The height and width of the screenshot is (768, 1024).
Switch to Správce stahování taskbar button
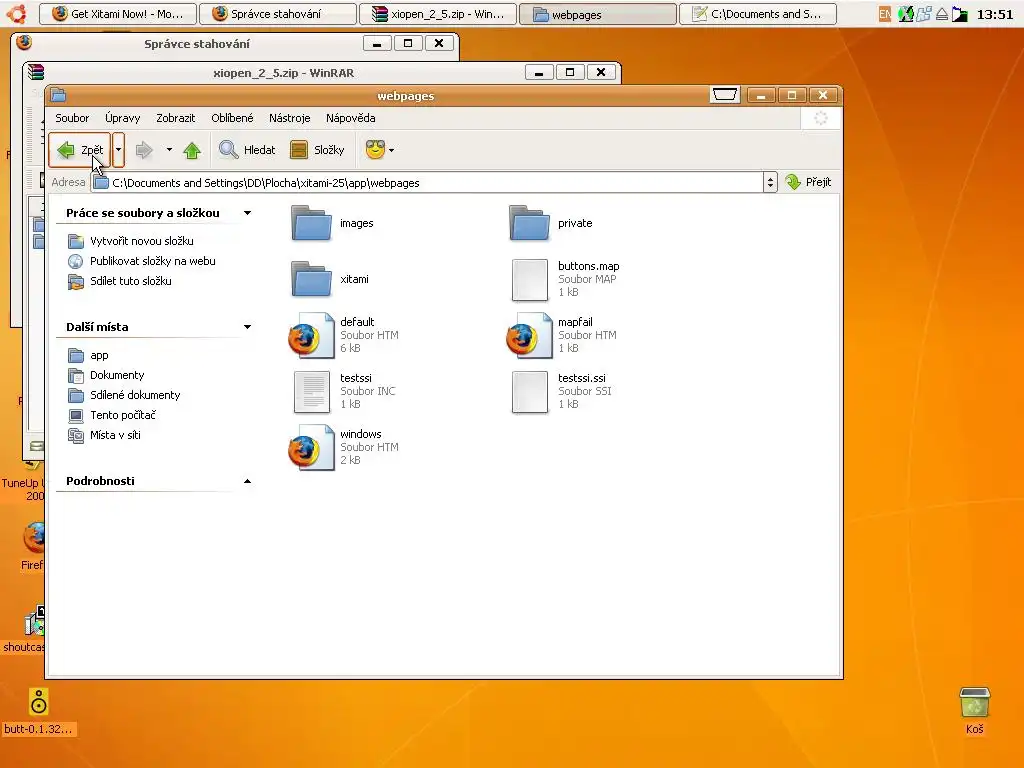point(278,14)
